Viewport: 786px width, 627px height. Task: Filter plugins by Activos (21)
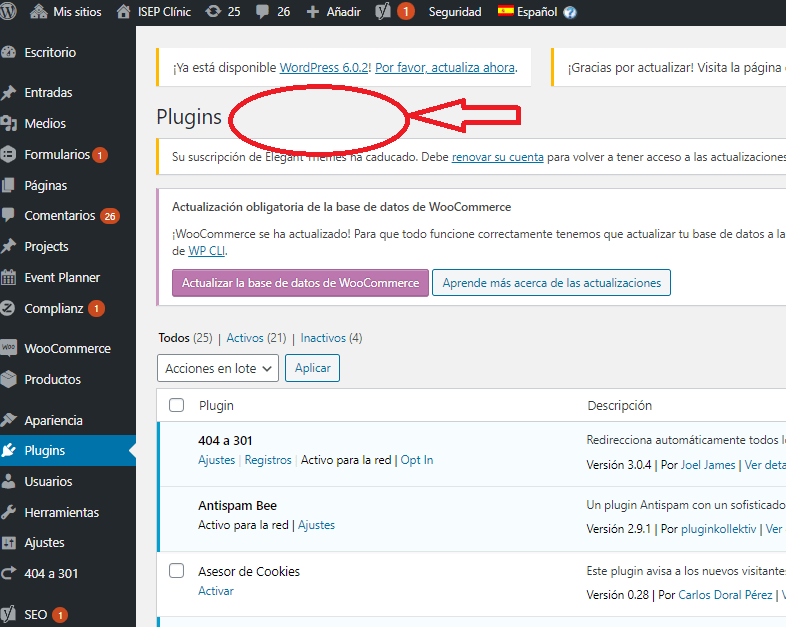256,338
